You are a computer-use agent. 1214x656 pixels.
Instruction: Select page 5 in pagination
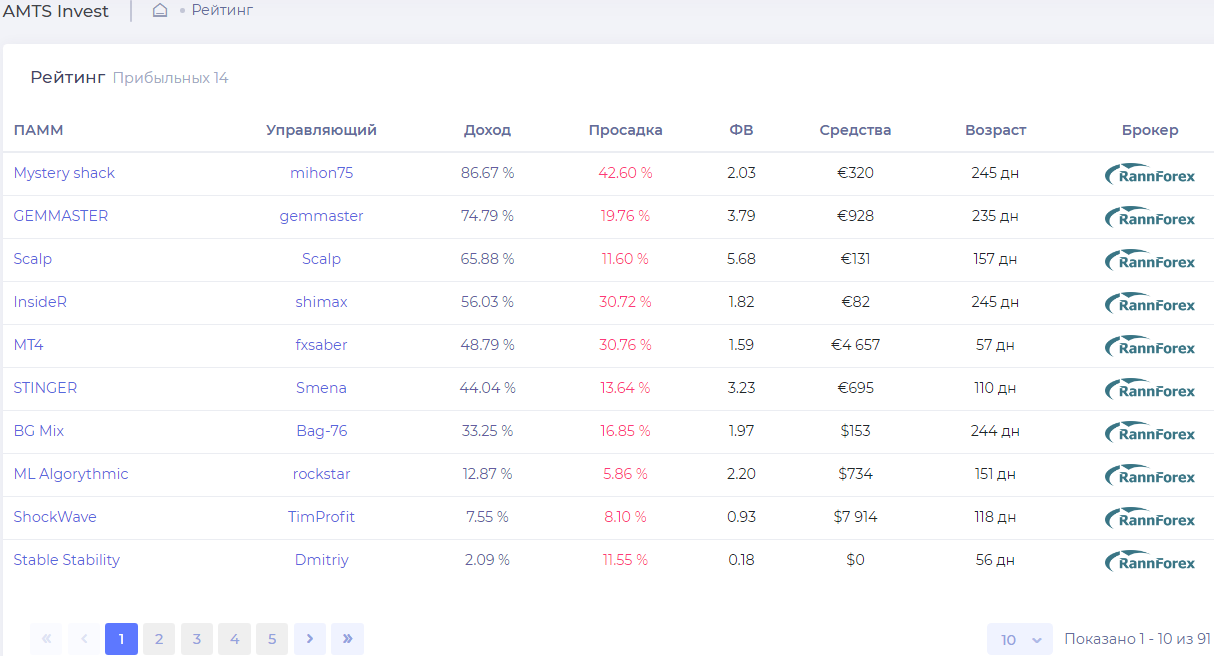(272, 639)
